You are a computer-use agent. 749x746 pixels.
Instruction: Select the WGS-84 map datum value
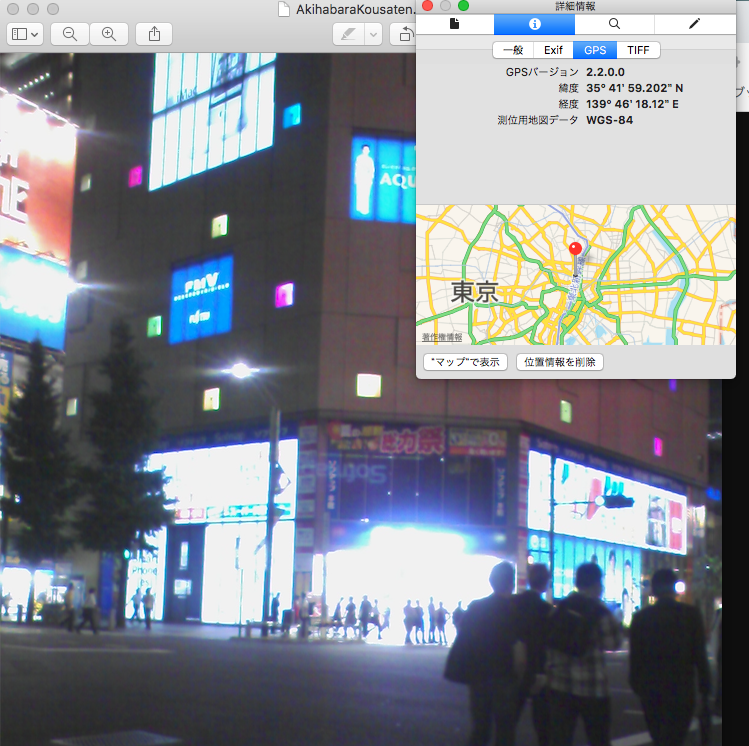tap(610, 120)
